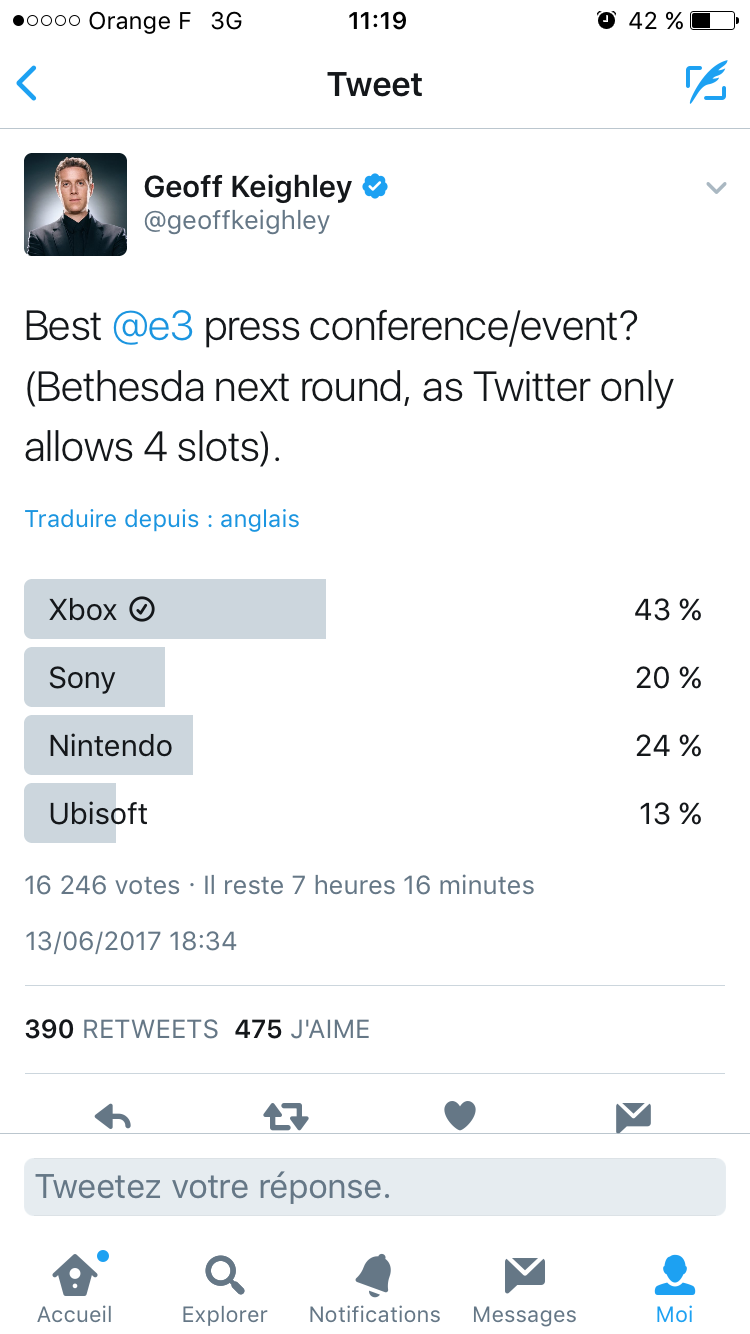Screen dimensions: 750x1334
Task: Tap the blue verified badge
Action: tap(375, 186)
